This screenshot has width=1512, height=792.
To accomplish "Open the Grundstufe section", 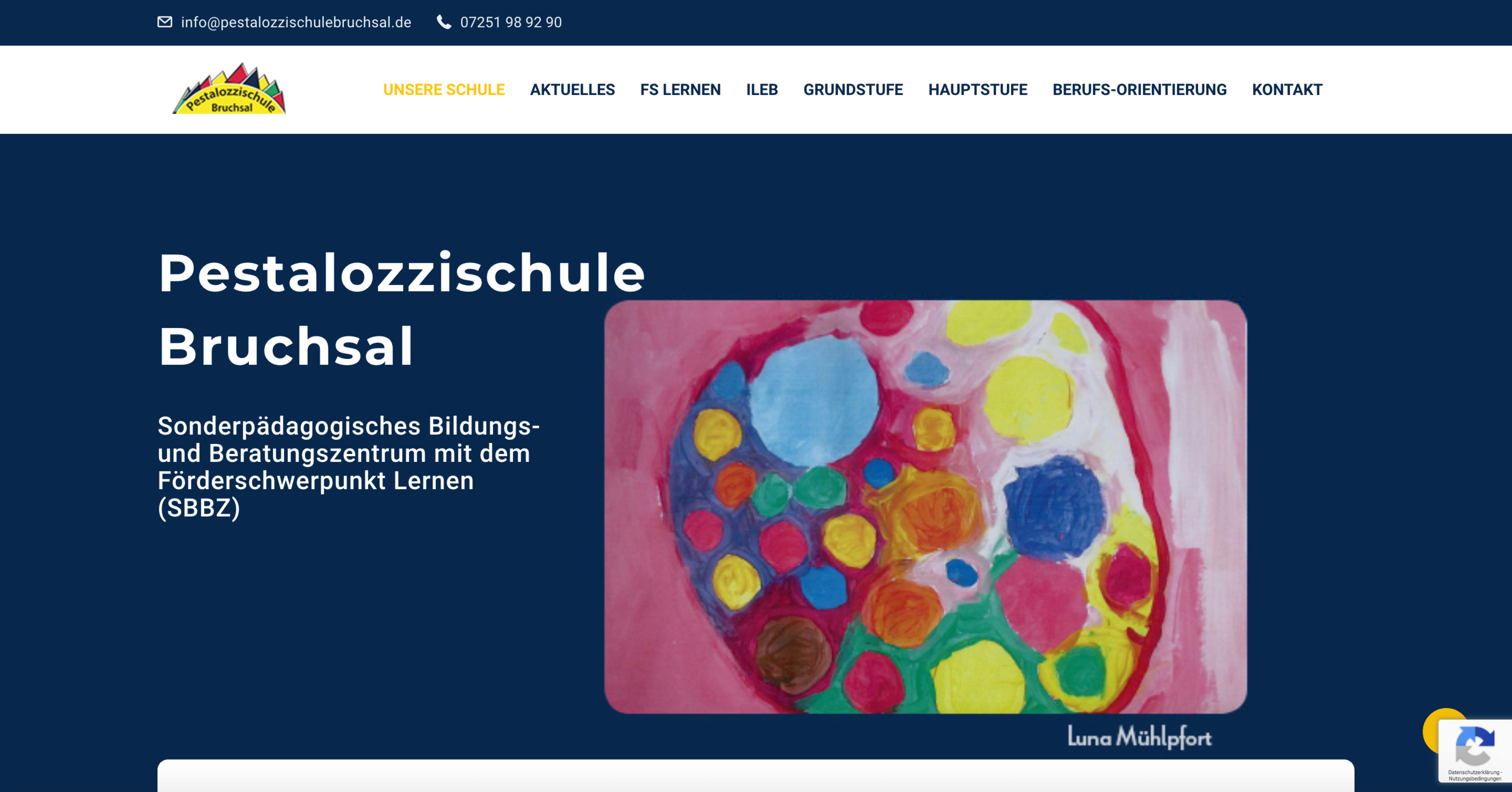I will coord(853,90).
